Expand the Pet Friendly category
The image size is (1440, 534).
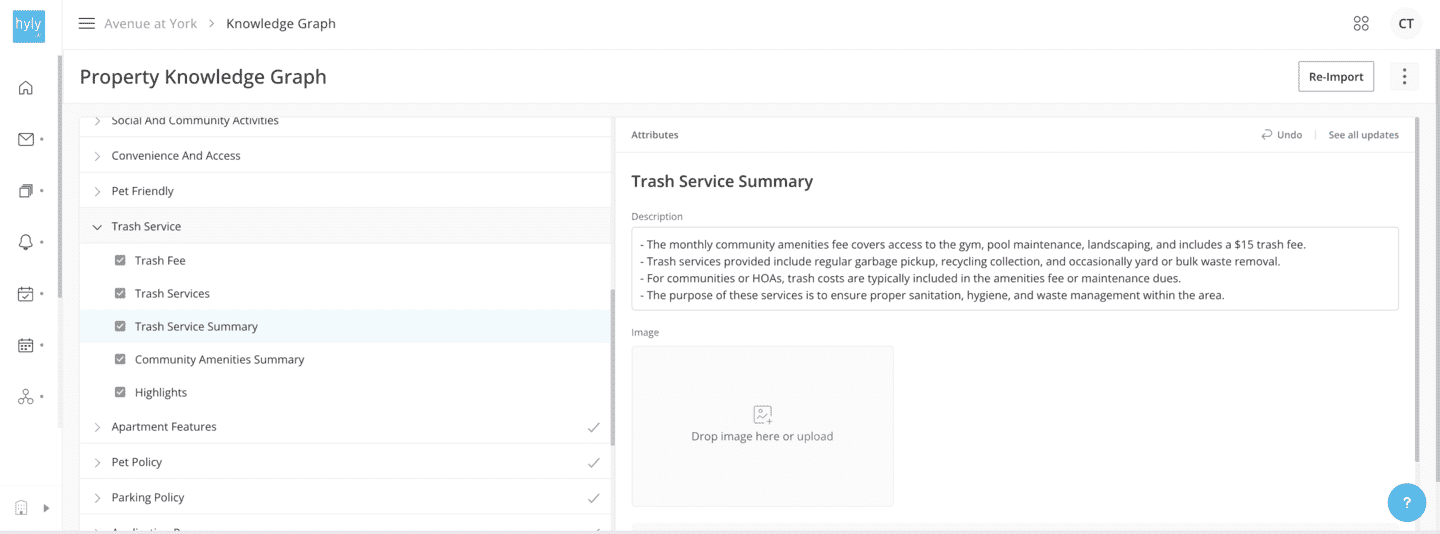tap(97, 191)
